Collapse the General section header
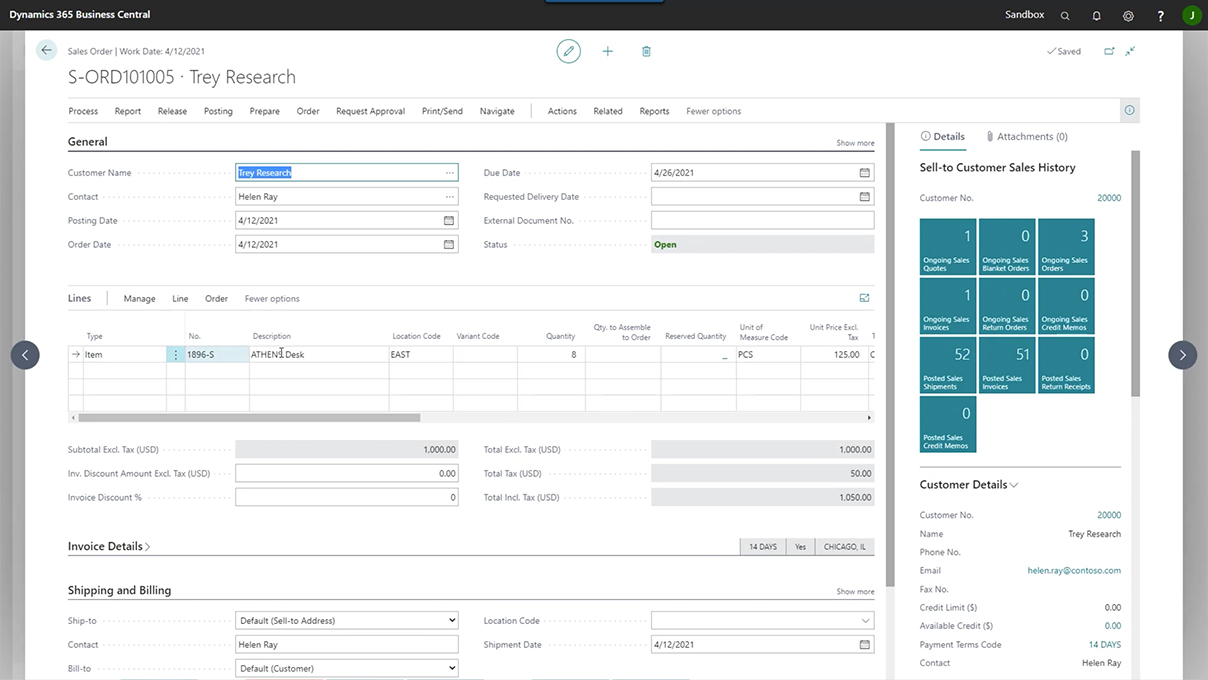This screenshot has height=680, width=1208. (88, 142)
